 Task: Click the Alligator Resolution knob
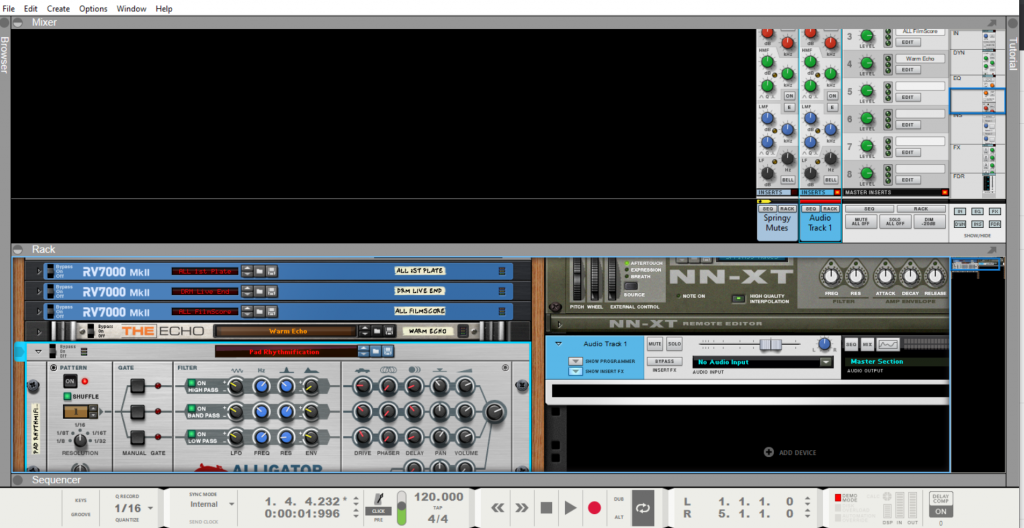point(80,440)
